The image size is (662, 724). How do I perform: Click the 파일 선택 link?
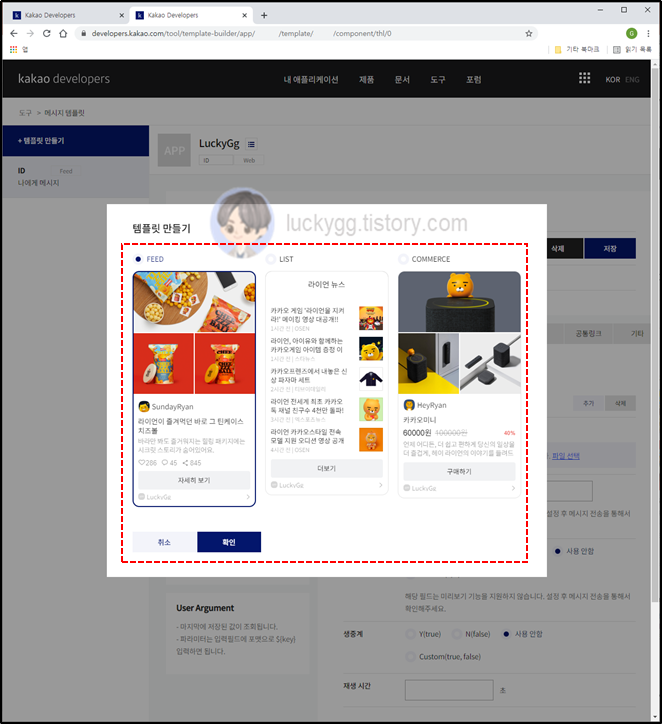coord(566,456)
